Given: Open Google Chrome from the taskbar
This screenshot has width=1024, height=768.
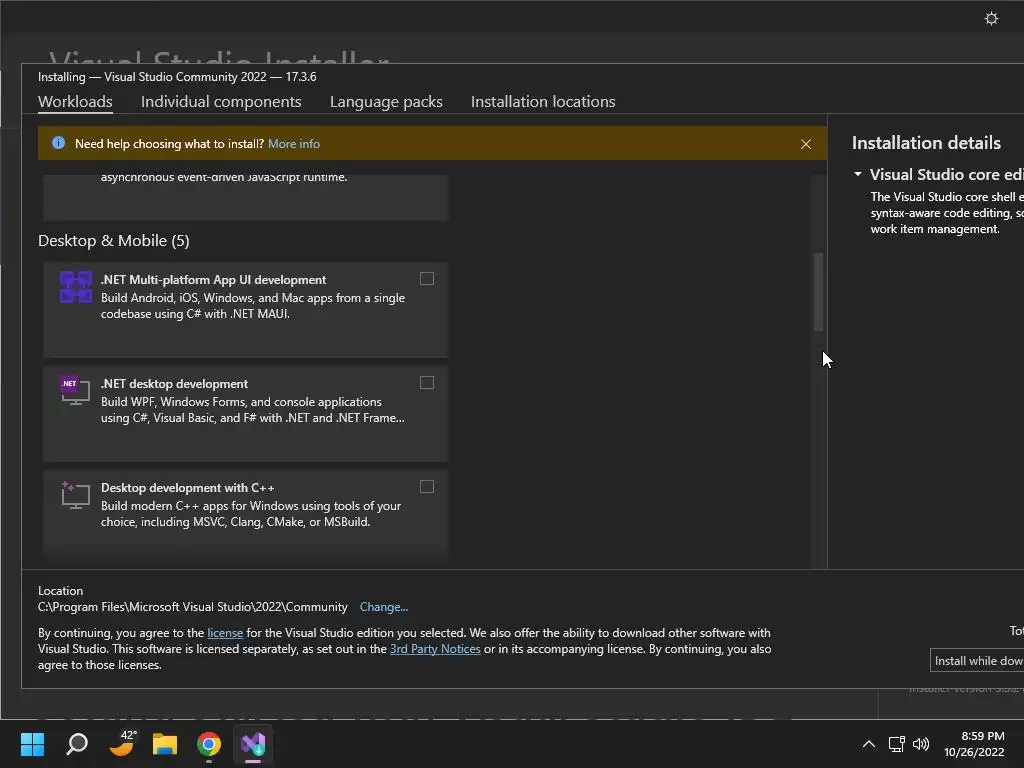Looking at the screenshot, I should [x=209, y=744].
